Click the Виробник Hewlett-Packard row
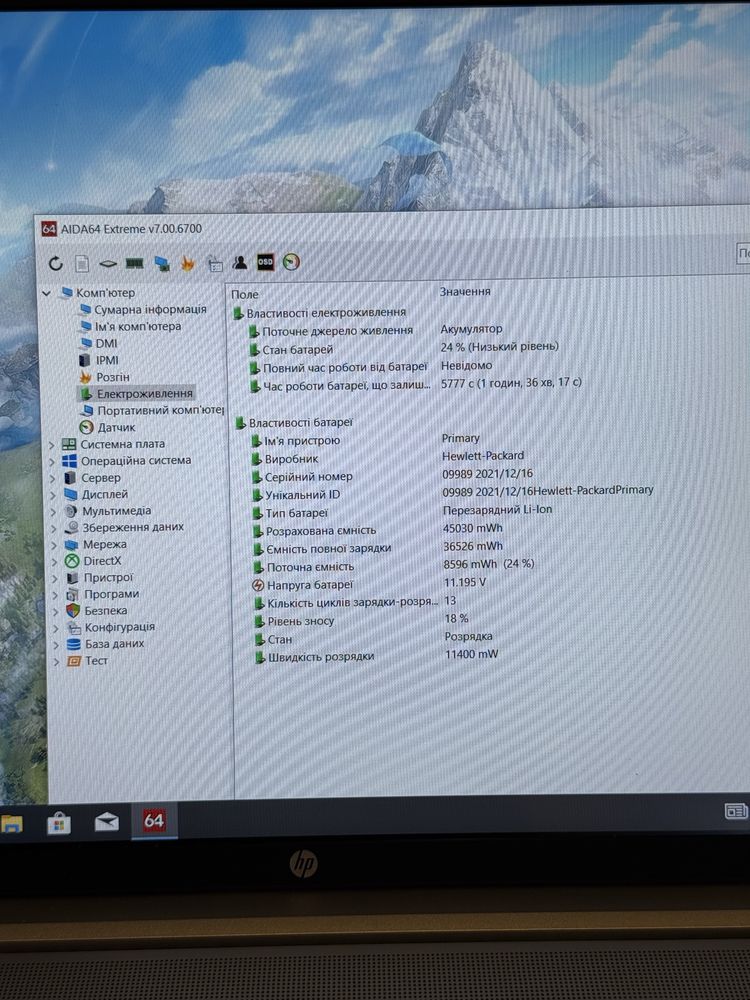 [x=388, y=457]
